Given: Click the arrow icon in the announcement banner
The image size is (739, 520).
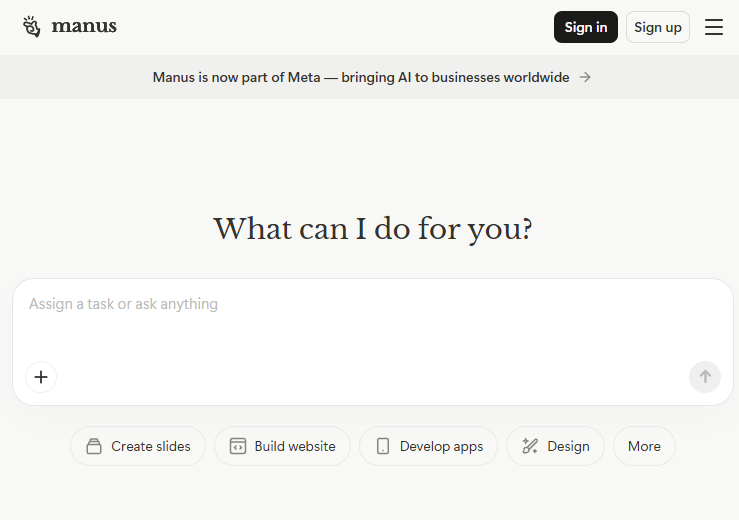Looking at the screenshot, I should (585, 77).
